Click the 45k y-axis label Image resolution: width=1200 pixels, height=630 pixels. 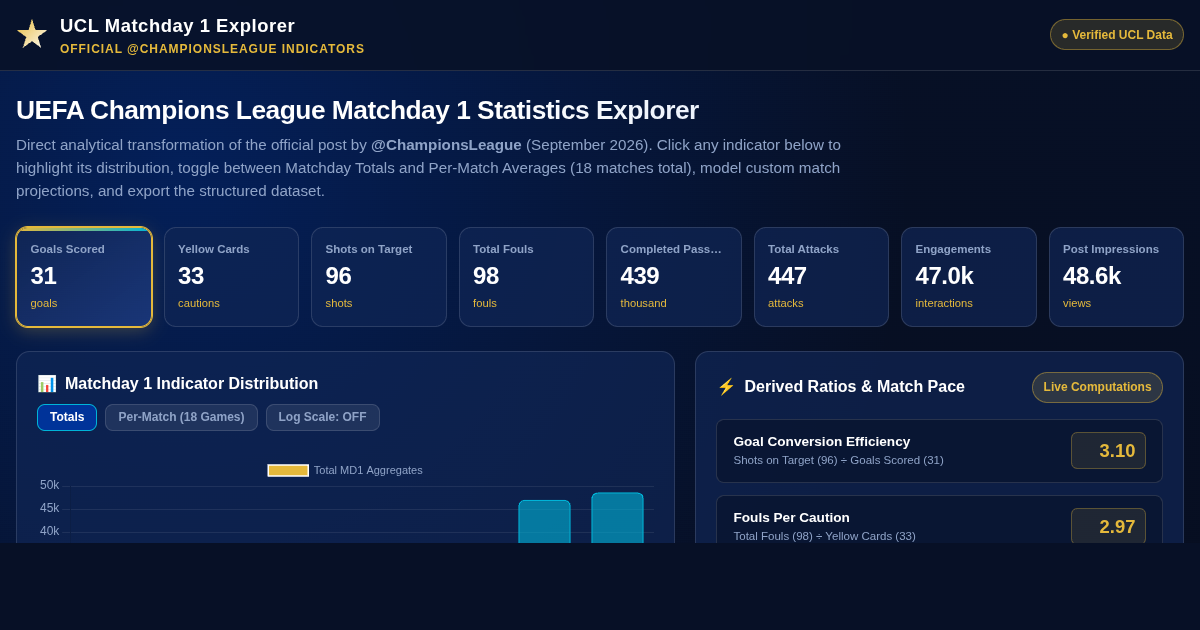[49, 508]
